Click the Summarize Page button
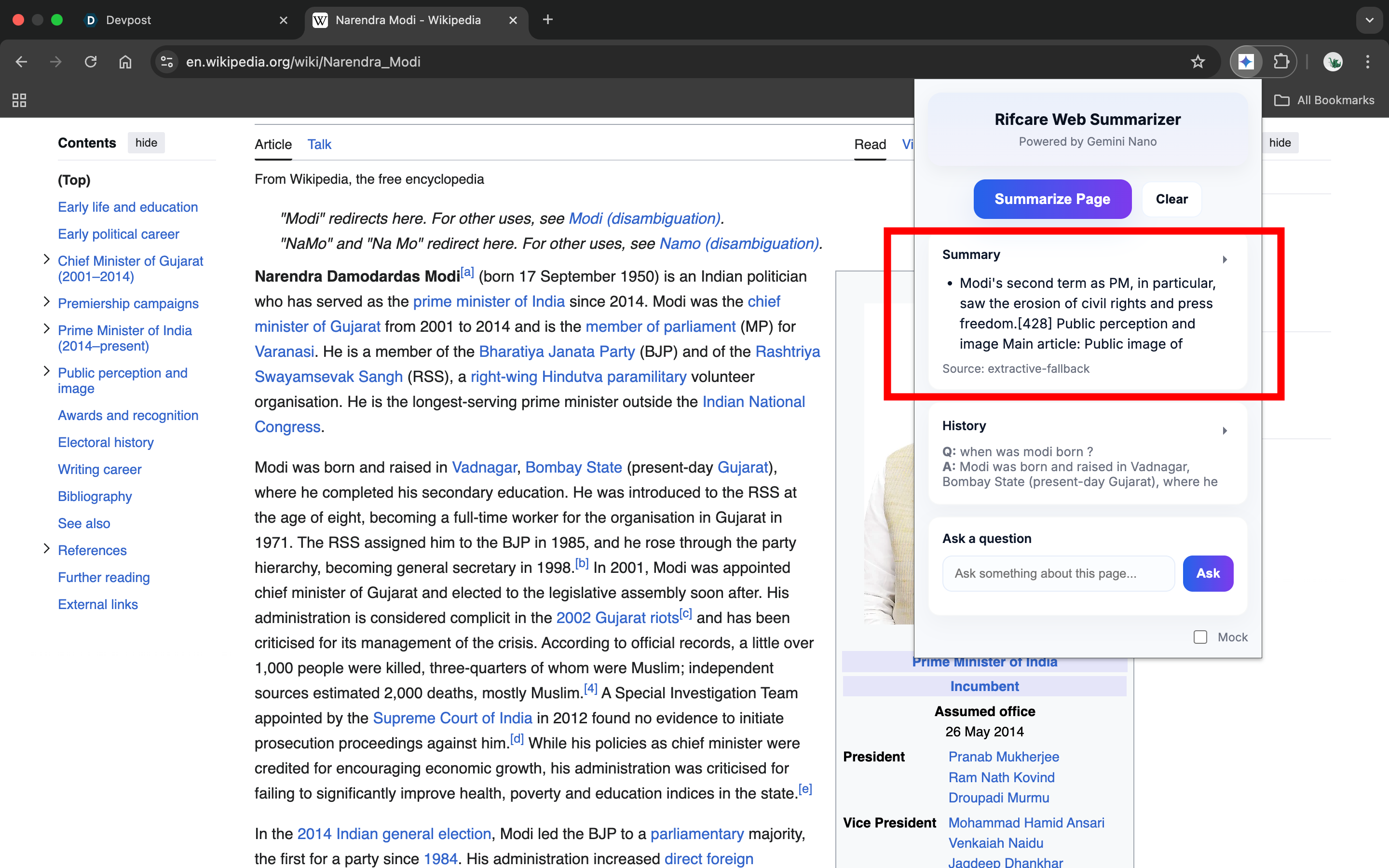This screenshot has width=1389, height=868. 1052,199
